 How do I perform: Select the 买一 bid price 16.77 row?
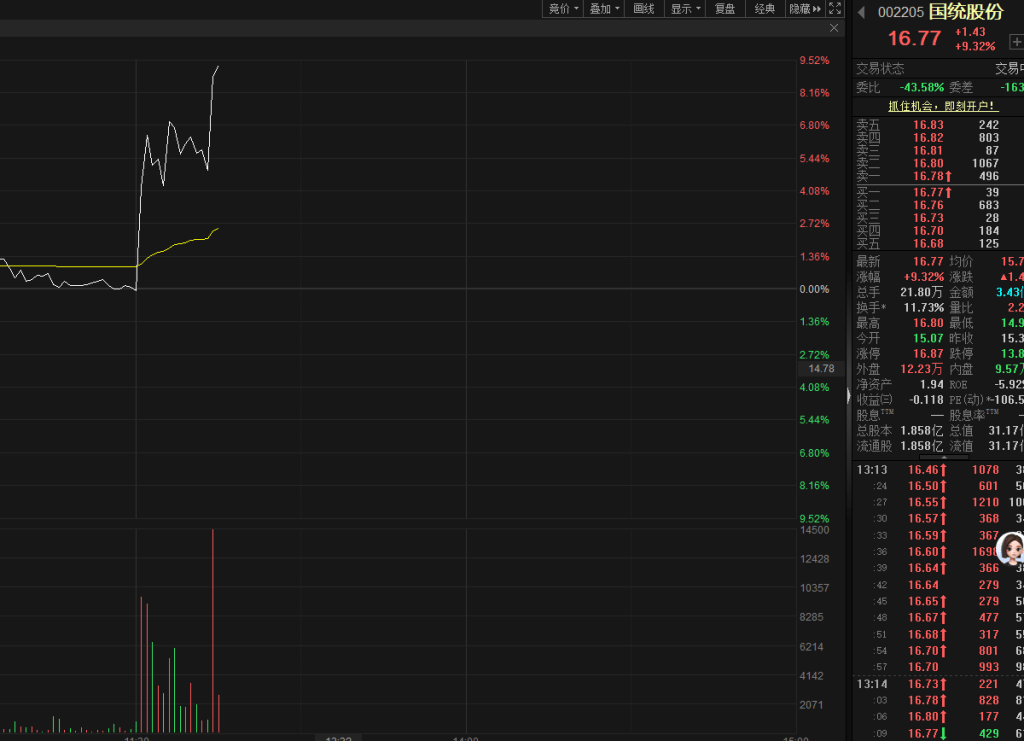click(x=928, y=192)
